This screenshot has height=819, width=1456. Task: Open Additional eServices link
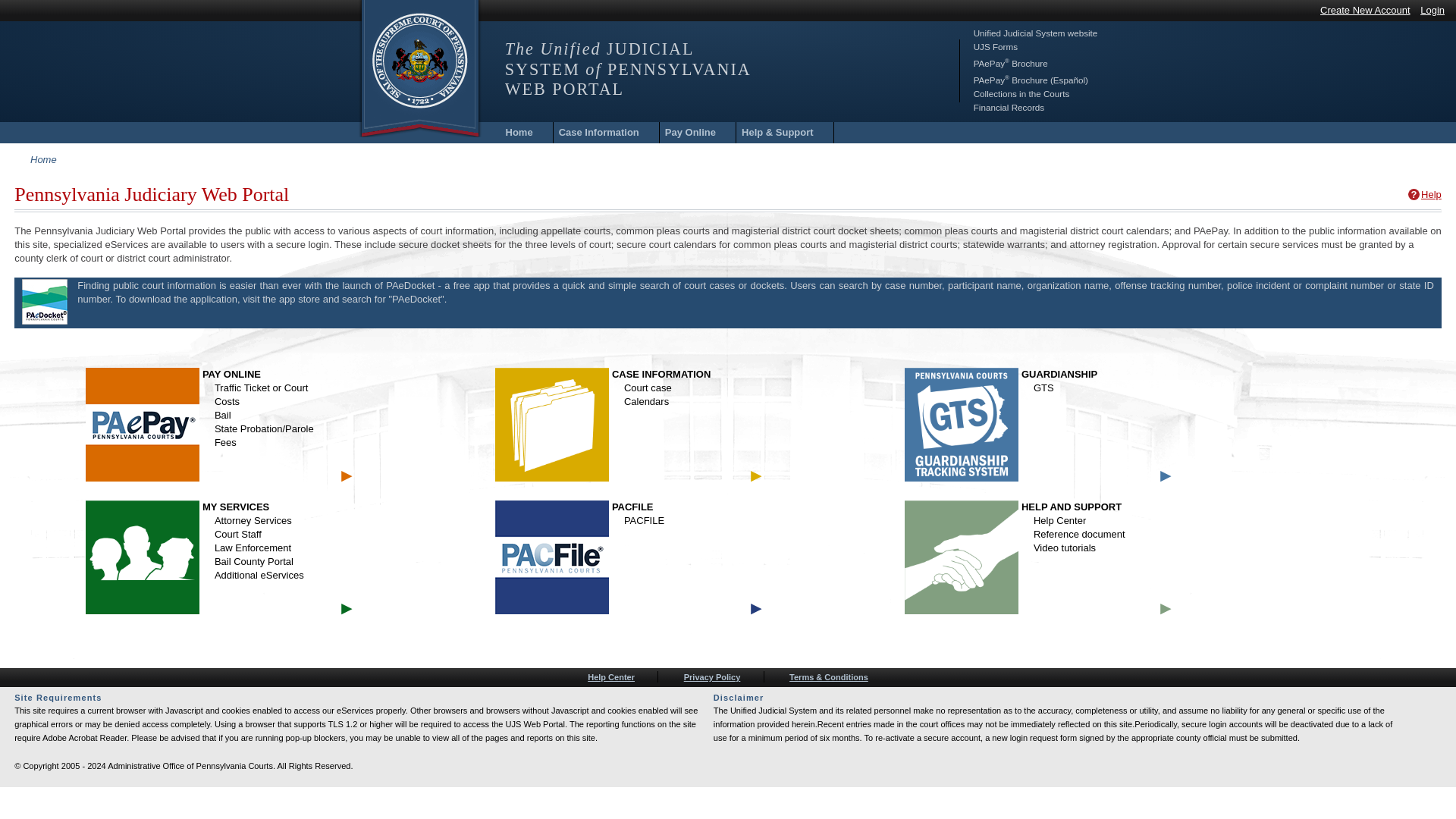[259, 576]
